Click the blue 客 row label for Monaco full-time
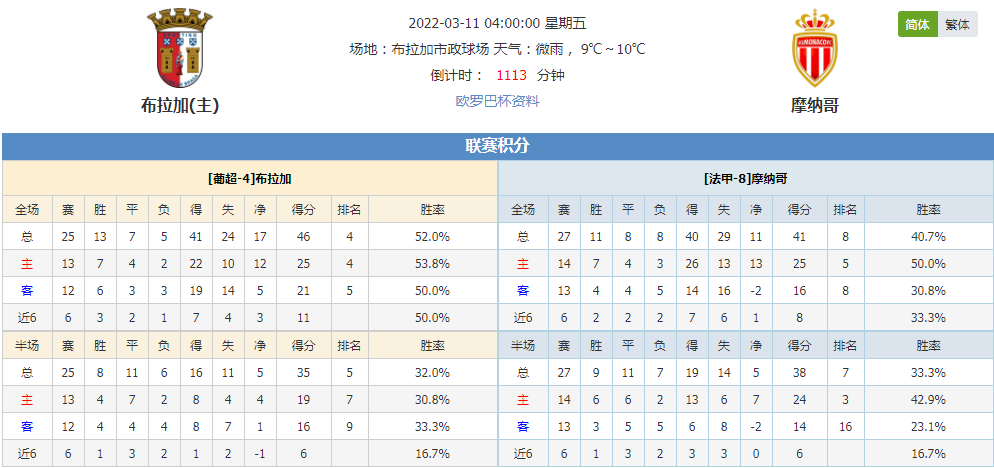 click(x=523, y=291)
